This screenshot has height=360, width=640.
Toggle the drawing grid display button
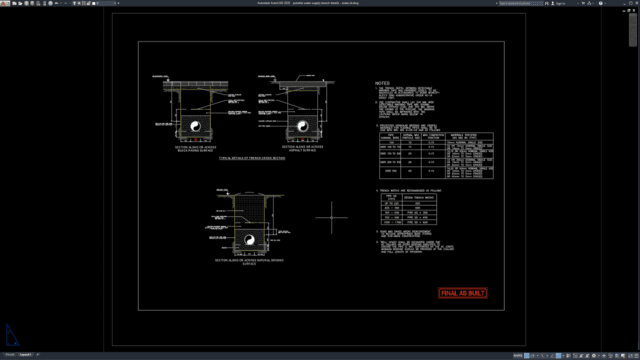(x=527, y=356)
